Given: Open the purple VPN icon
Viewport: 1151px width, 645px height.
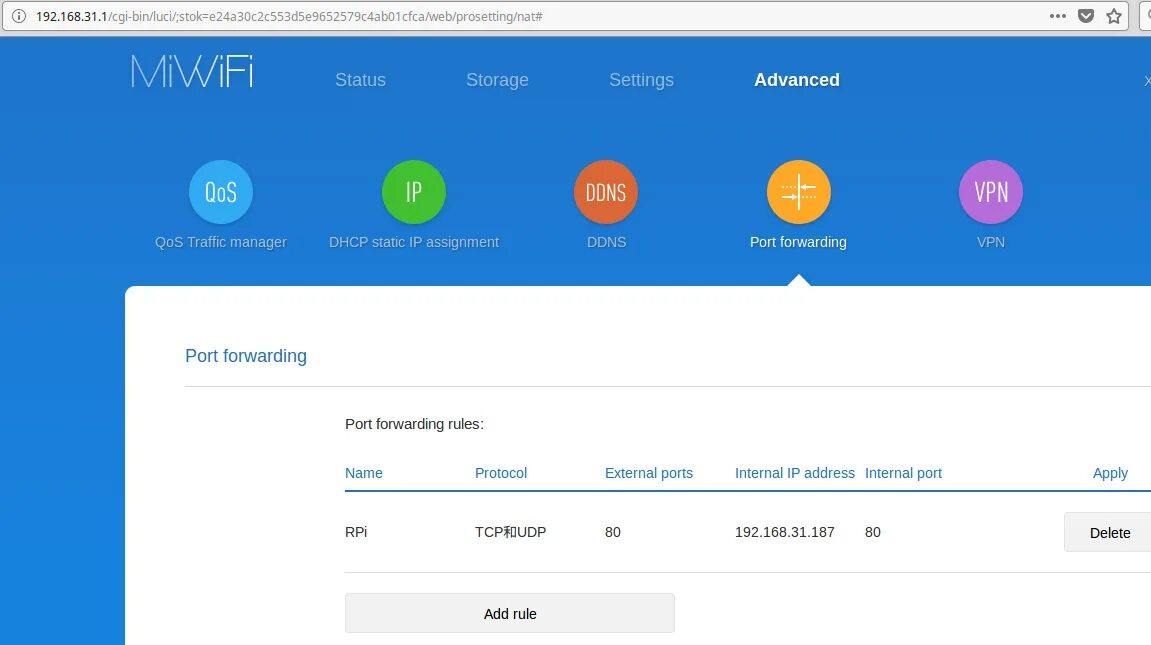Looking at the screenshot, I should 991,192.
